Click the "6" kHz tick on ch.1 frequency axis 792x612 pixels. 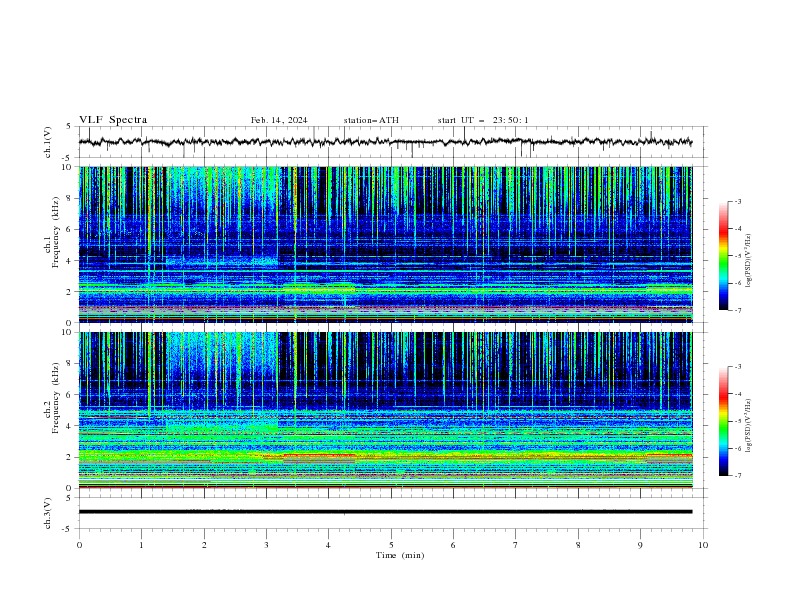tap(71, 230)
